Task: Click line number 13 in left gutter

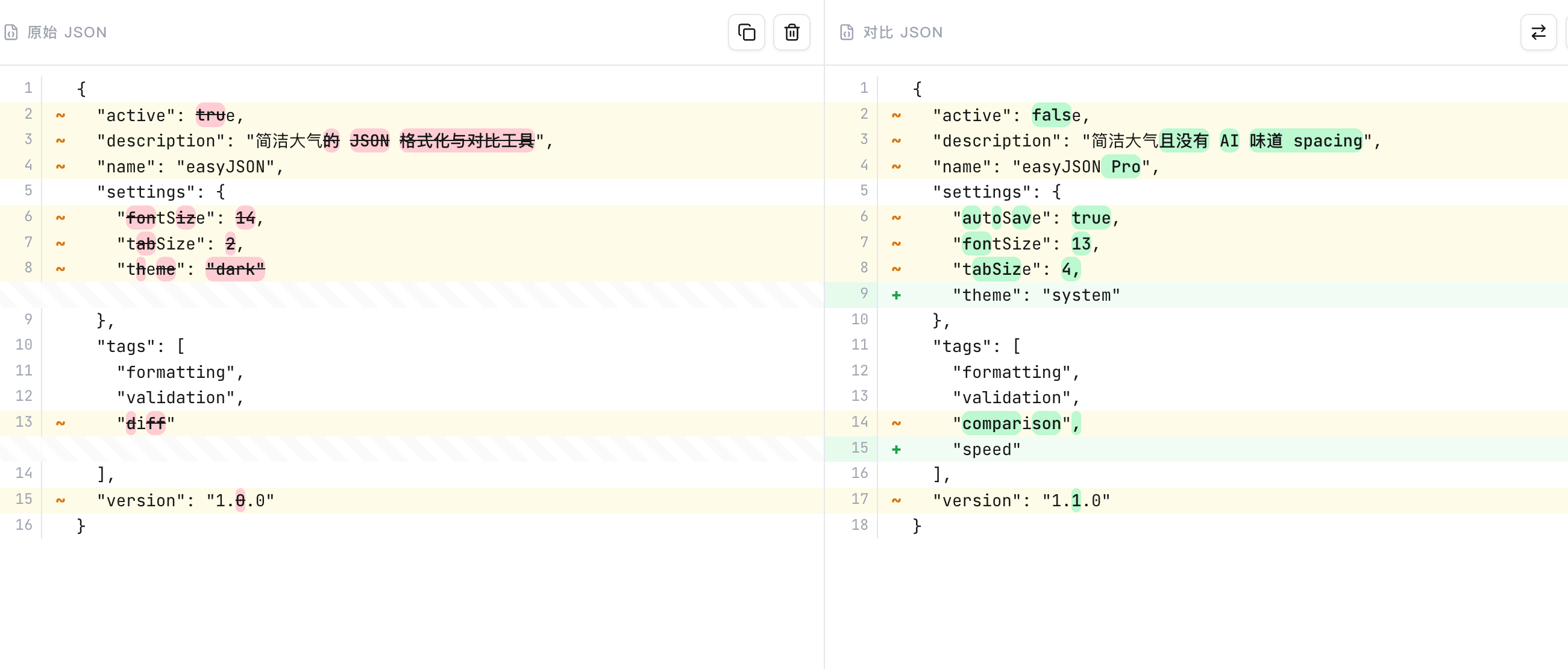Action: pos(24,422)
